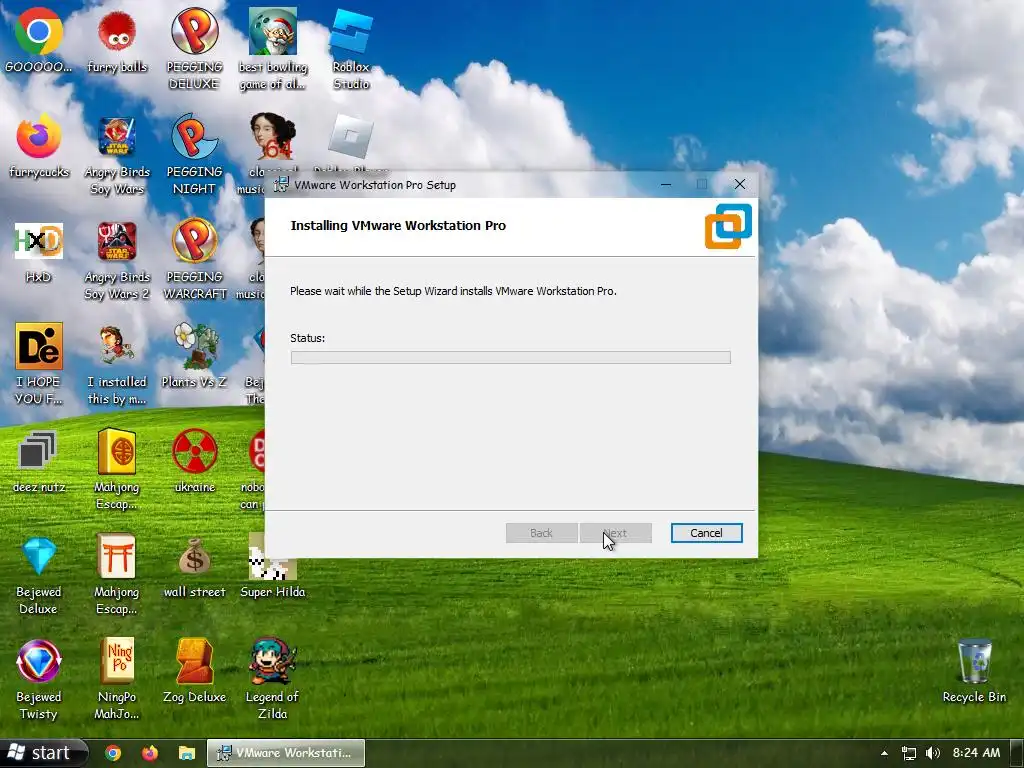Click the installer icon in VMware title bar
Viewport: 1024px width, 768px height.
(281, 185)
